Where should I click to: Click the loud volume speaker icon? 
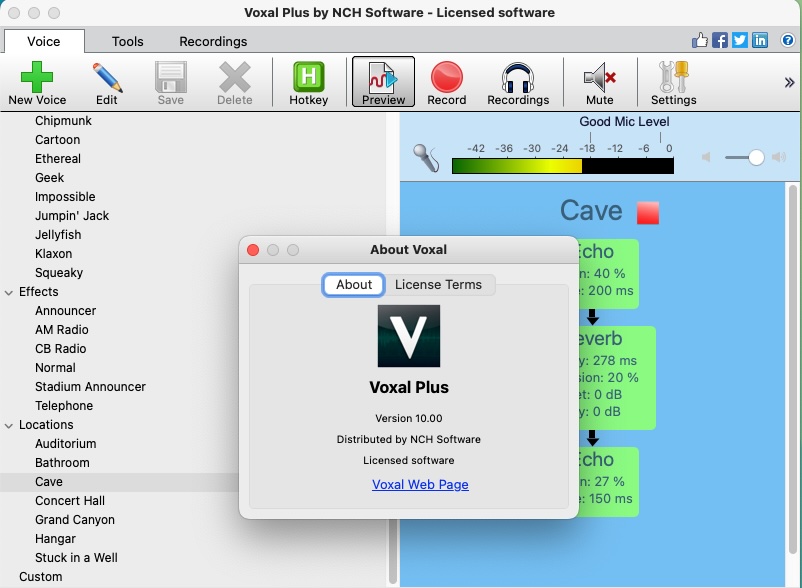(779, 157)
